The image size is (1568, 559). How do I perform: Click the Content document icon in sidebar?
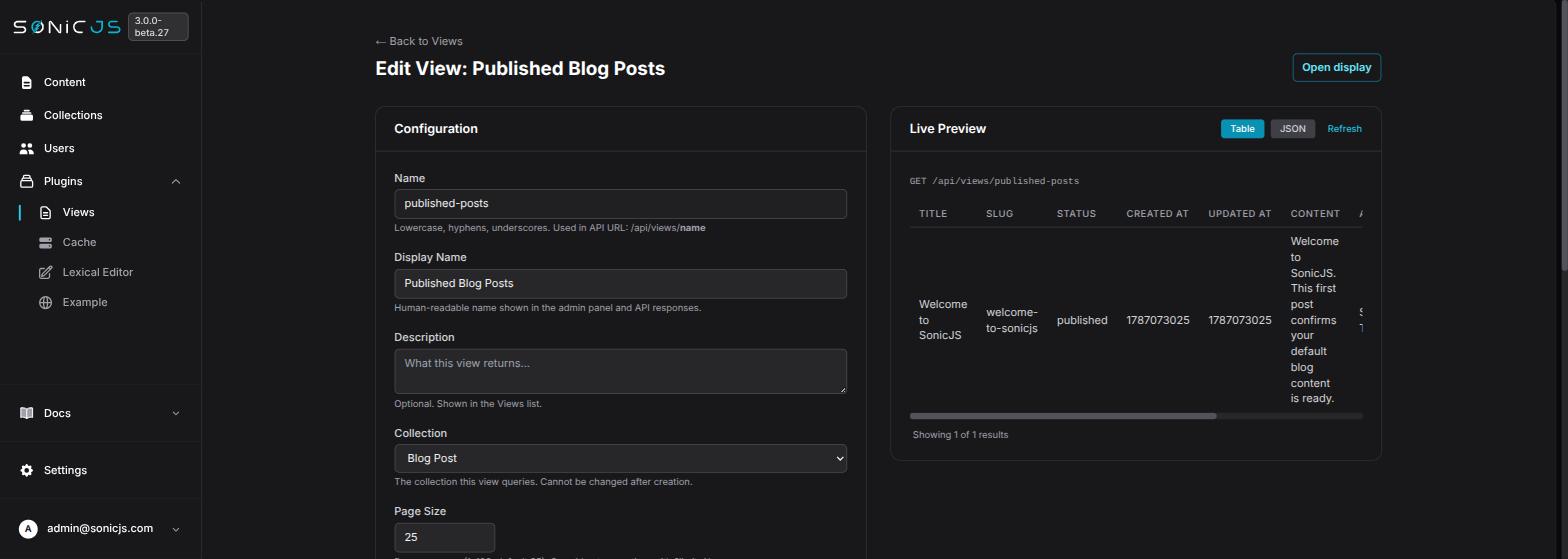(x=27, y=82)
